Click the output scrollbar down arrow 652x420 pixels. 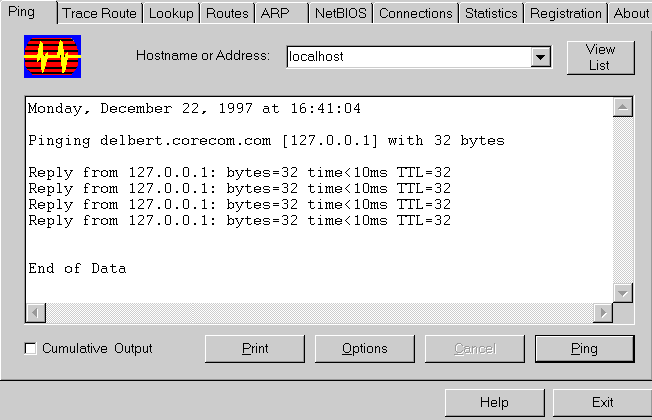tap(622, 293)
